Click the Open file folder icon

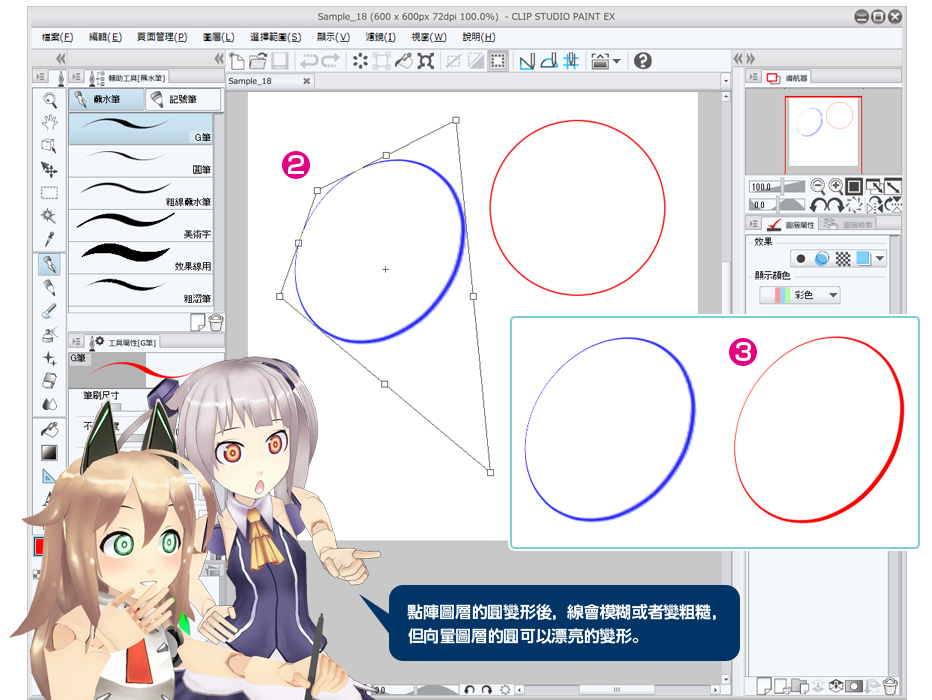[x=259, y=61]
